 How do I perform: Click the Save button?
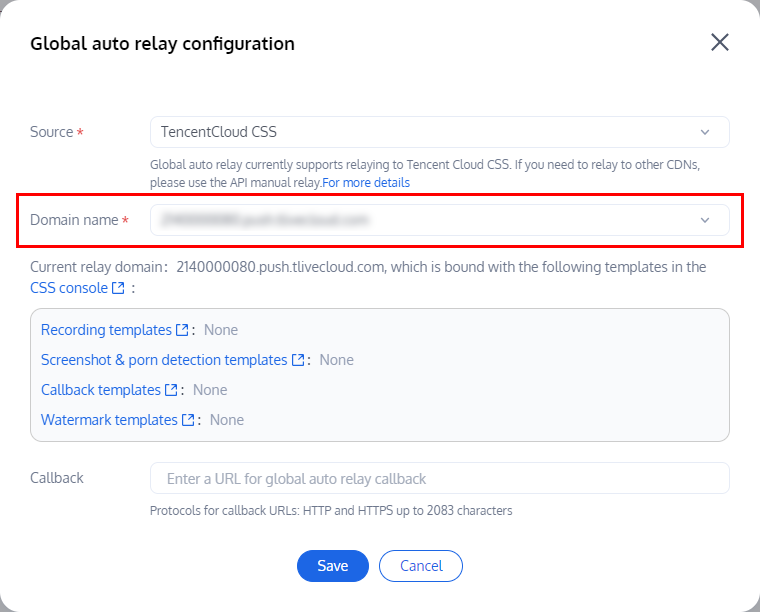pyautogui.click(x=332, y=566)
